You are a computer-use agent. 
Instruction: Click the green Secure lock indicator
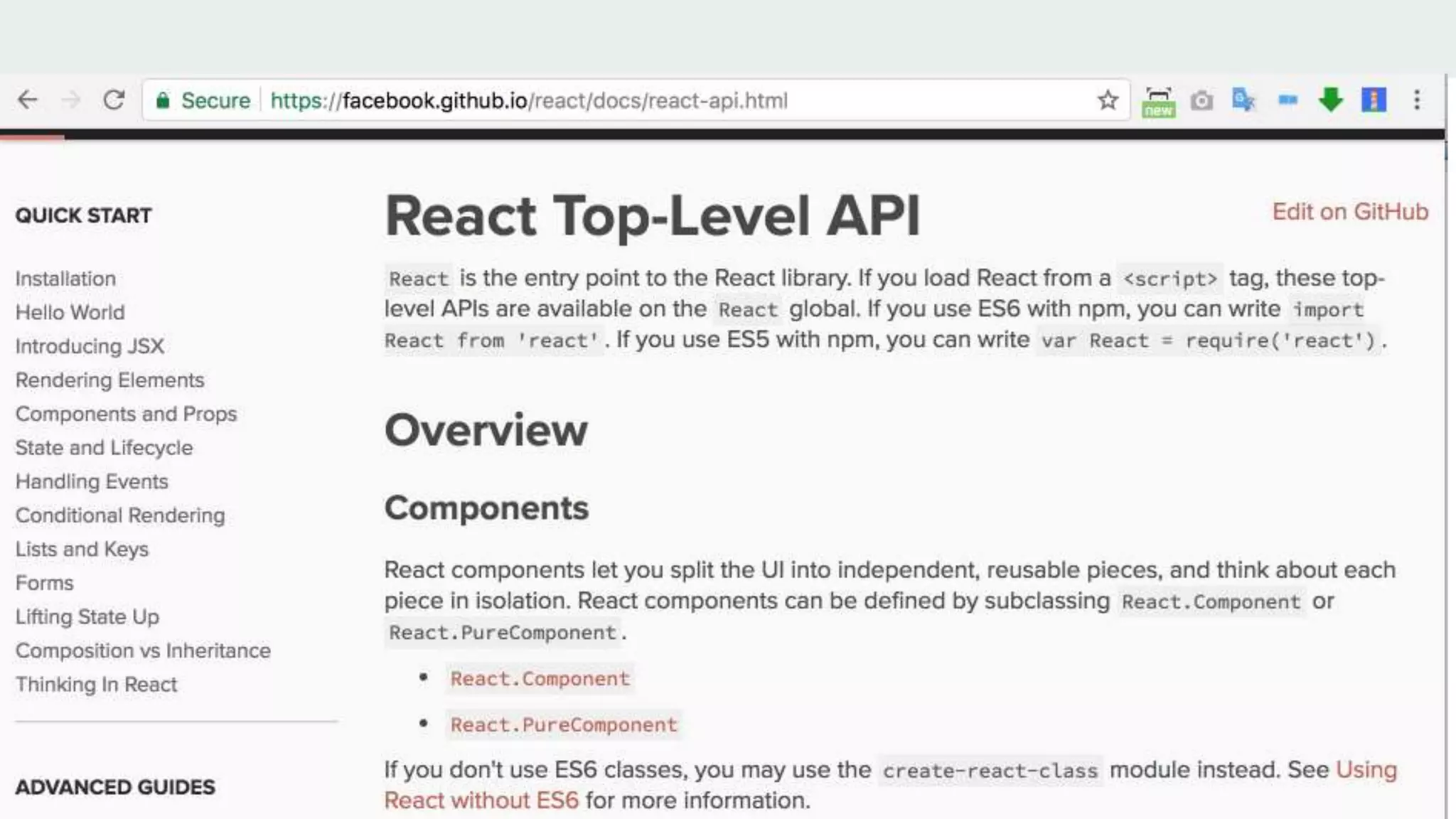click(x=203, y=100)
